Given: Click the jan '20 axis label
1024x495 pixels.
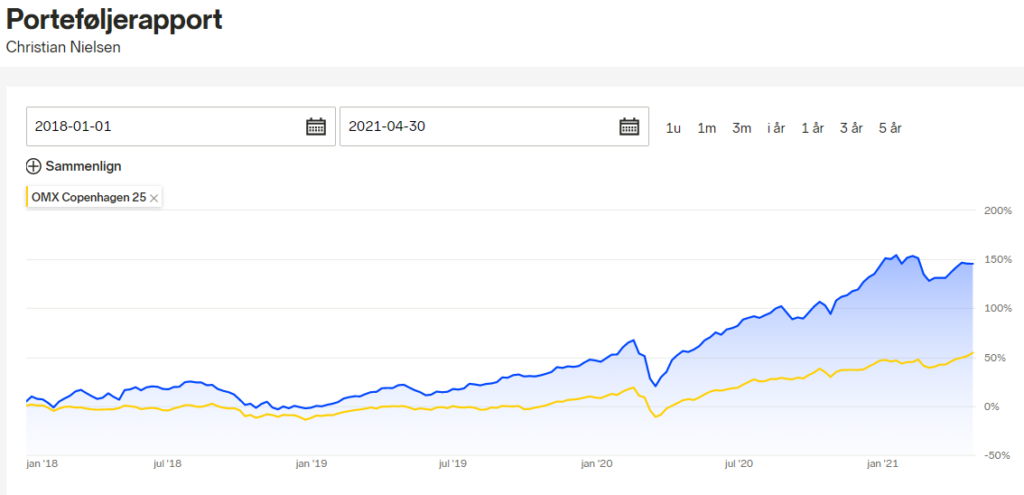Looking at the screenshot, I should tap(596, 464).
